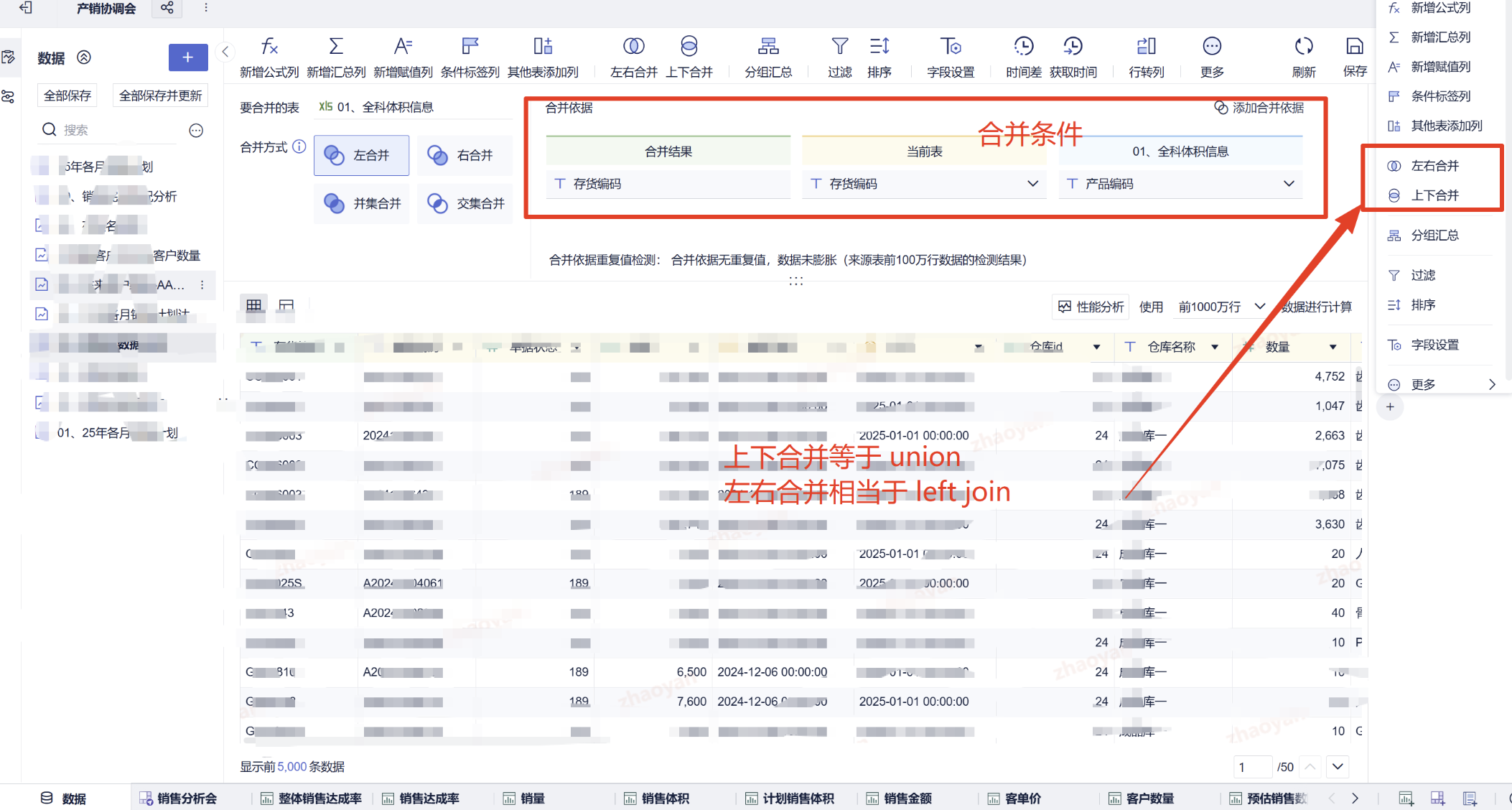Open the 前1000万行 dropdown

[x=1221, y=307]
